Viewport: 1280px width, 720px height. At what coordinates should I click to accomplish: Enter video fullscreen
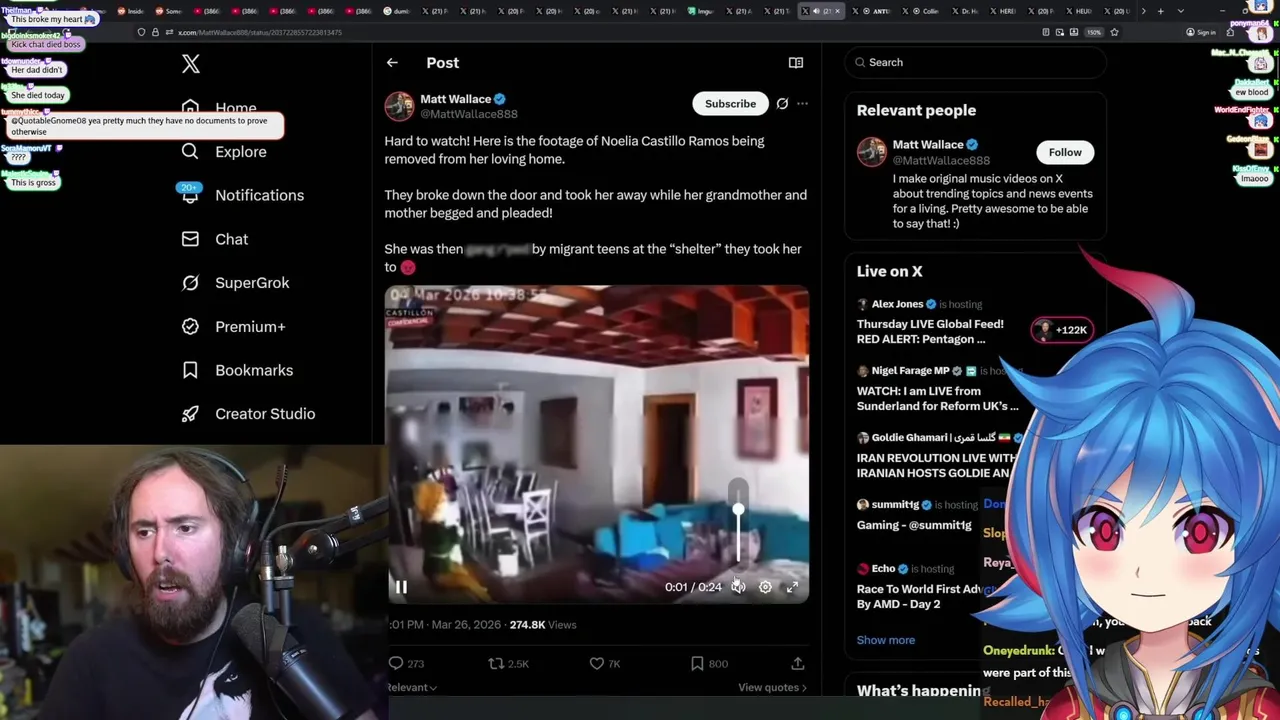tap(792, 587)
